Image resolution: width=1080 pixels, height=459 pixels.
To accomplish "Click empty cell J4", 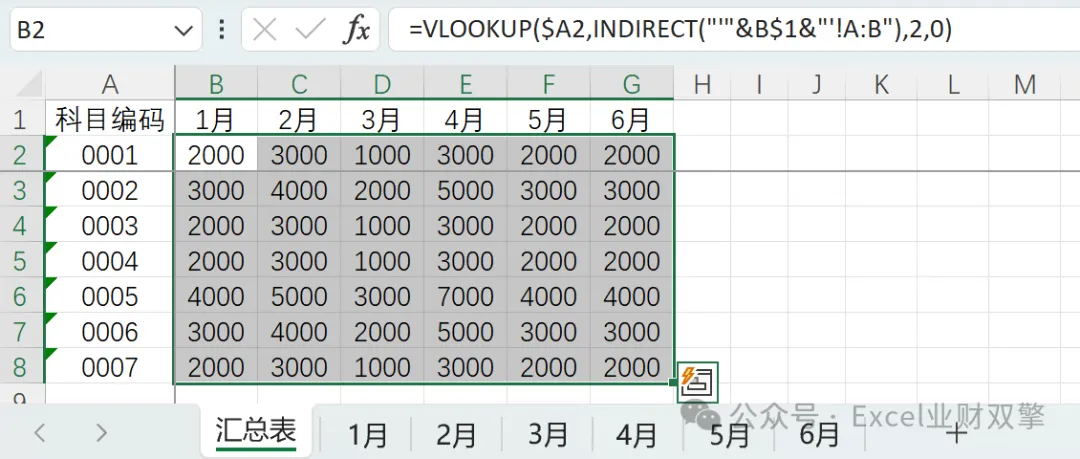I will click(817, 225).
